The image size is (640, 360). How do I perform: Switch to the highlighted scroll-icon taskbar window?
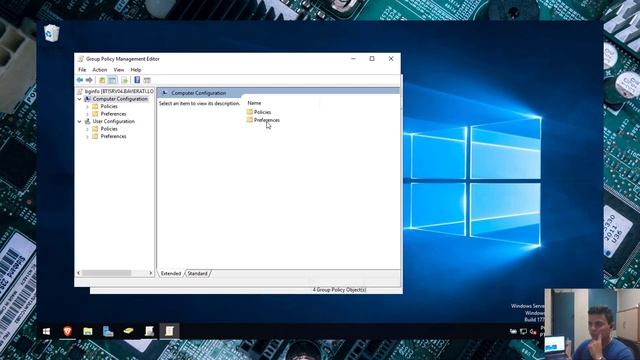pos(169,331)
